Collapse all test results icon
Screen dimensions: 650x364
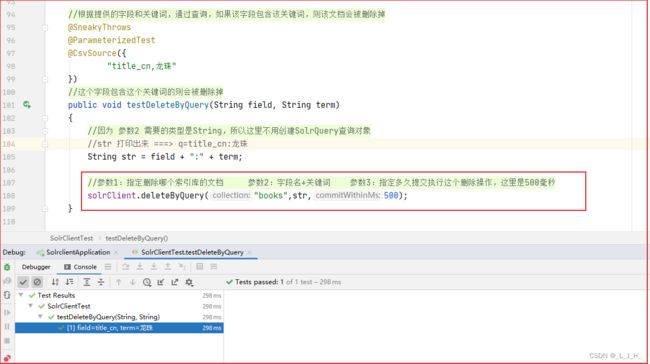pyautogui.click(x=101, y=282)
